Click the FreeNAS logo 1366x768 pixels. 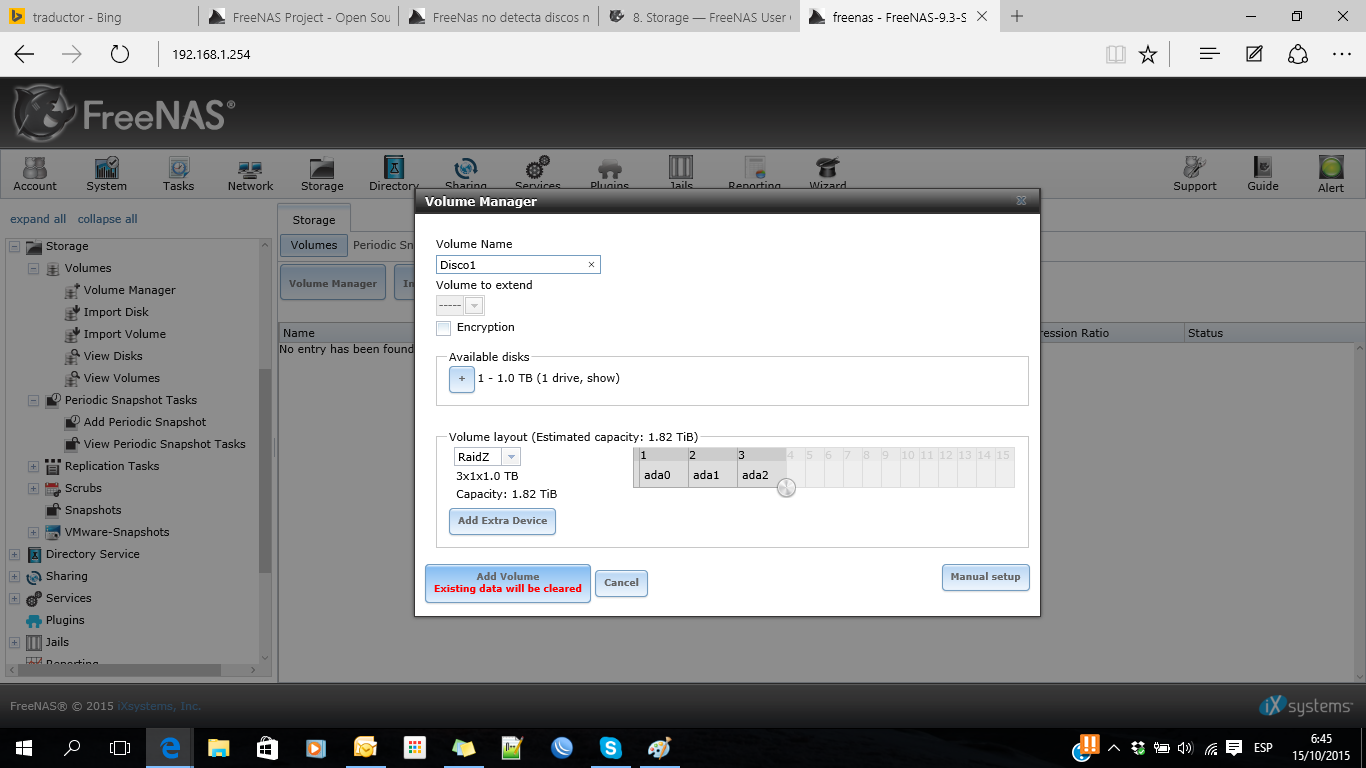(x=123, y=113)
